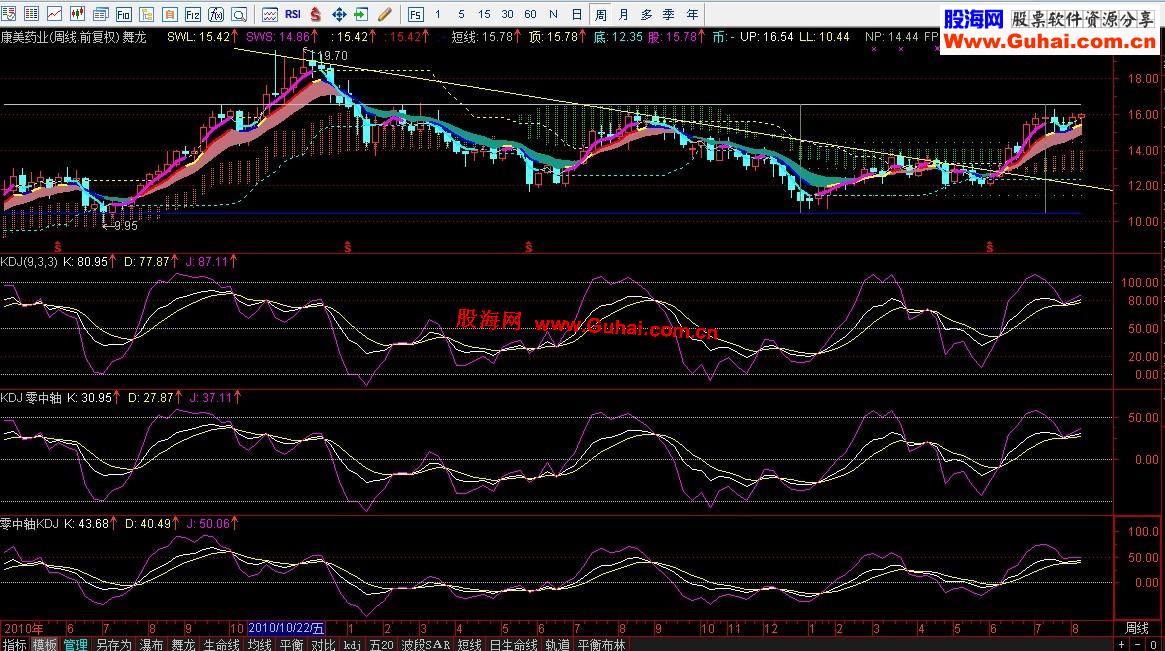Click the KDJ零中轴 indicator title
This screenshot has width=1165, height=651.
click(x=30, y=398)
